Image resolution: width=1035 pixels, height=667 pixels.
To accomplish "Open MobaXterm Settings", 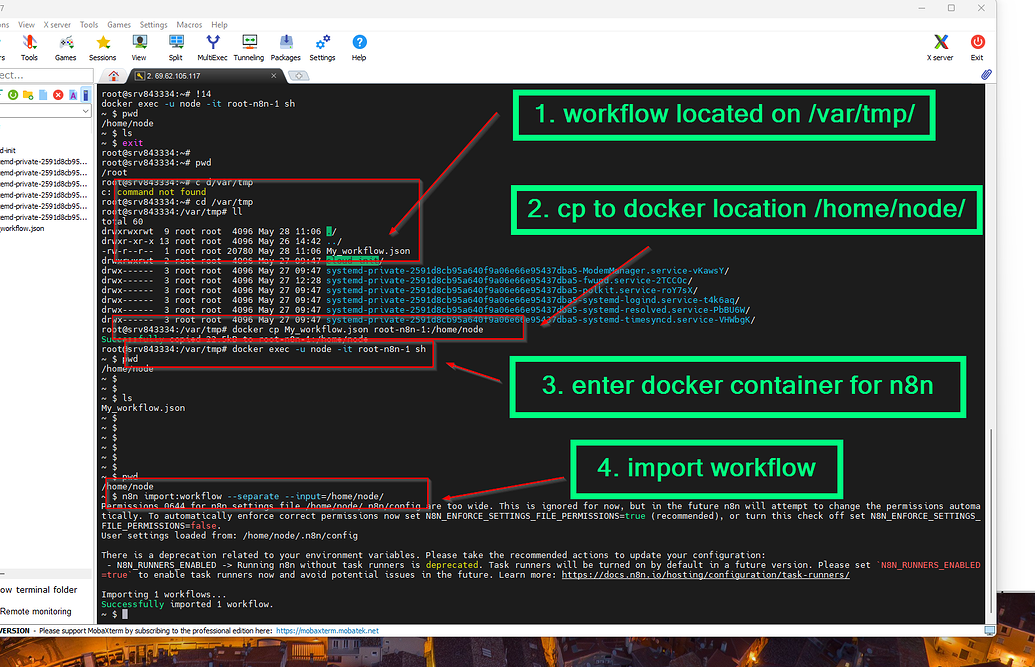I will click(x=321, y=45).
